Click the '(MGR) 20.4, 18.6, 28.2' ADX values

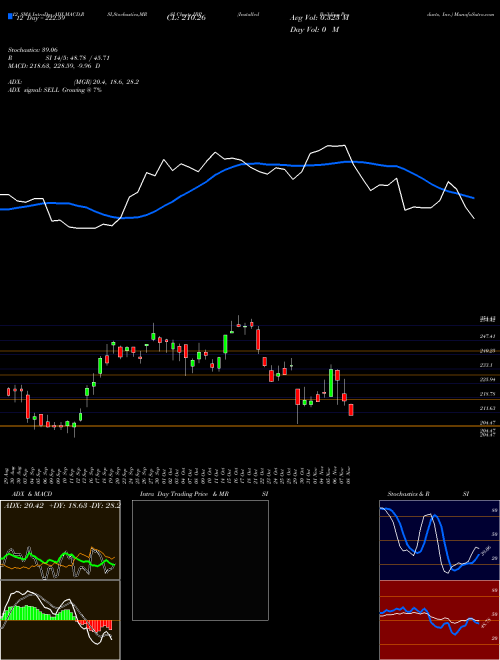pos(106,82)
